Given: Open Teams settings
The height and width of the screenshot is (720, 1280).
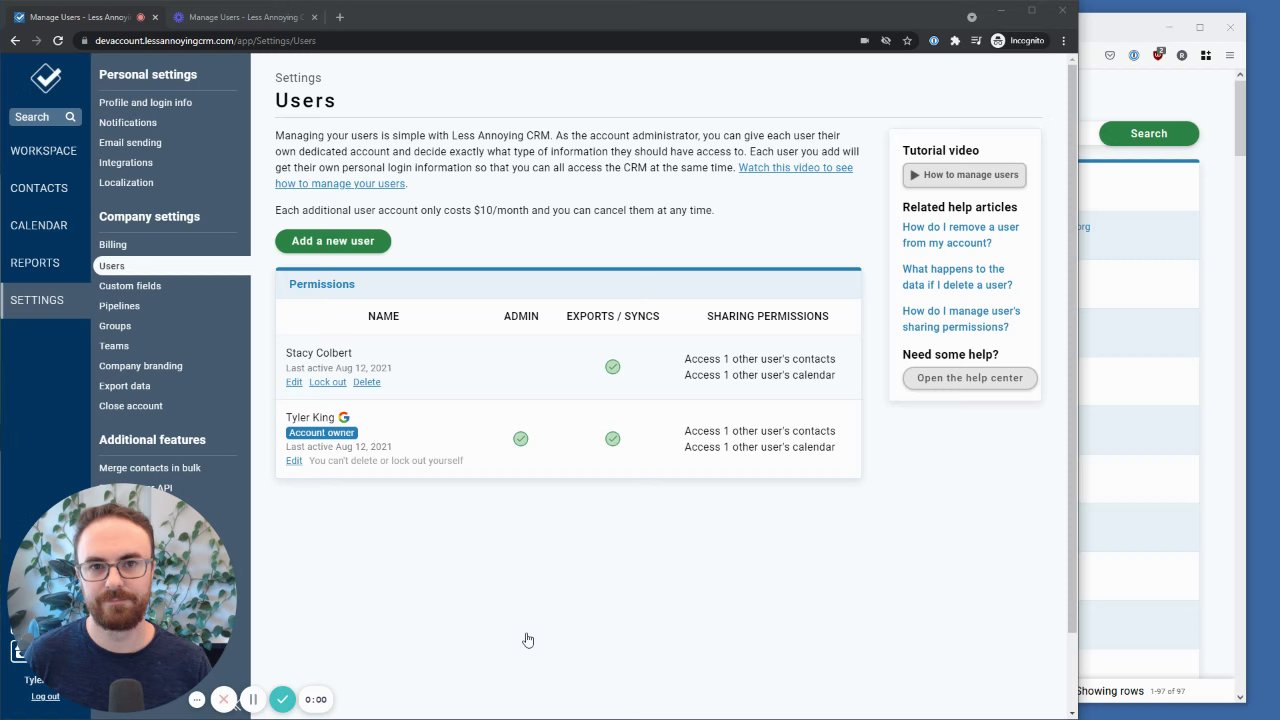Looking at the screenshot, I should (x=114, y=346).
